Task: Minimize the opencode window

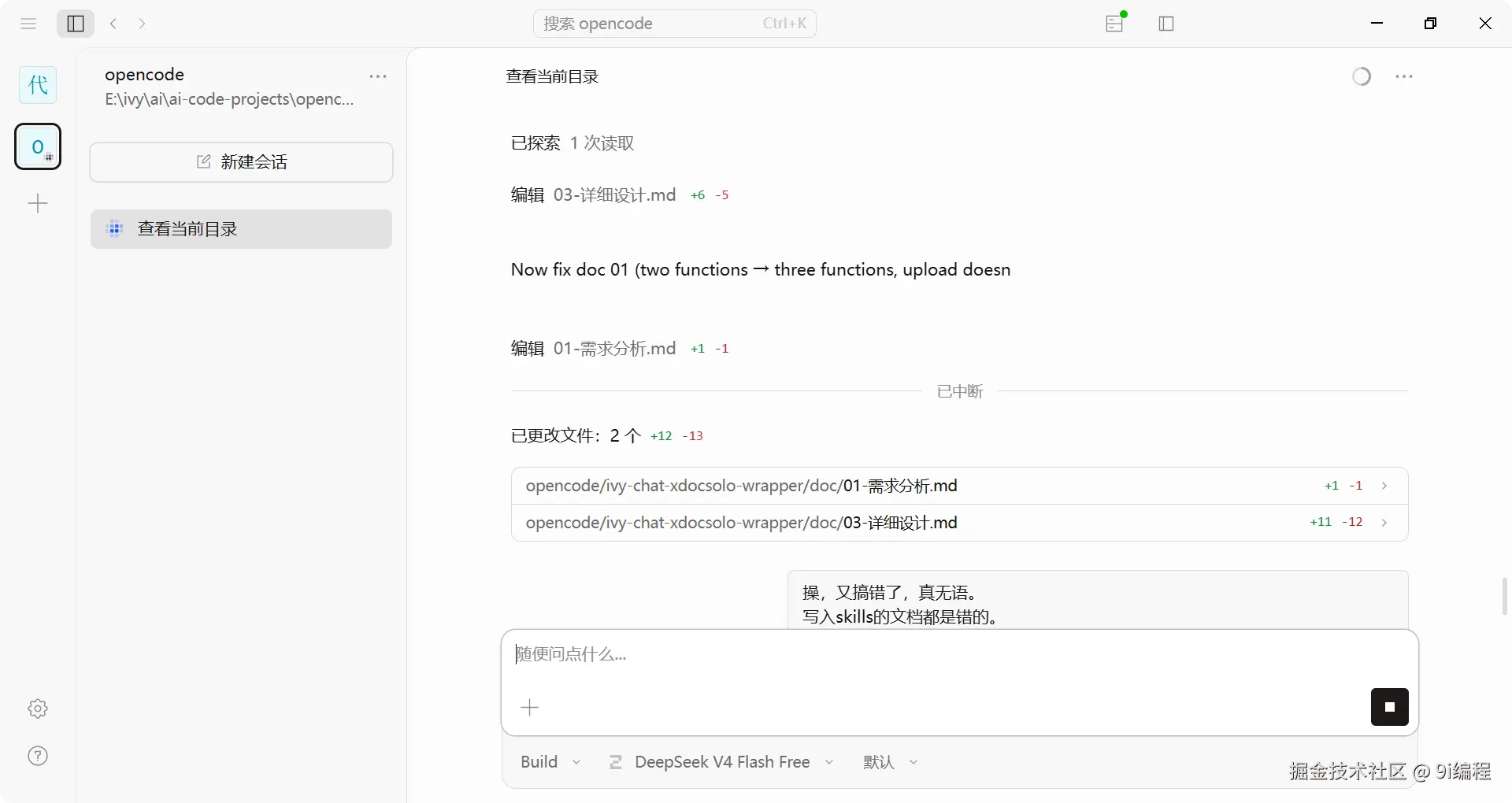Action: coord(1377,24)
